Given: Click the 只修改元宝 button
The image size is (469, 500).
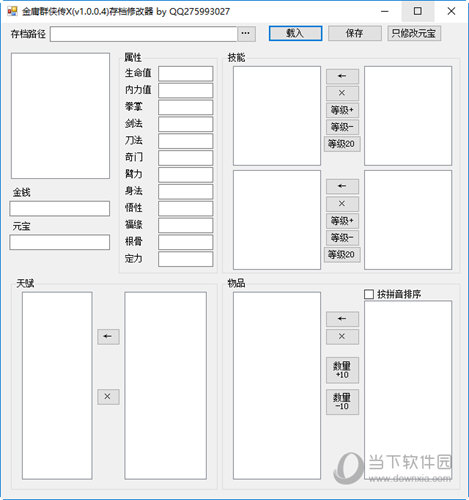Looking at the screenshot, I should 414,33.
